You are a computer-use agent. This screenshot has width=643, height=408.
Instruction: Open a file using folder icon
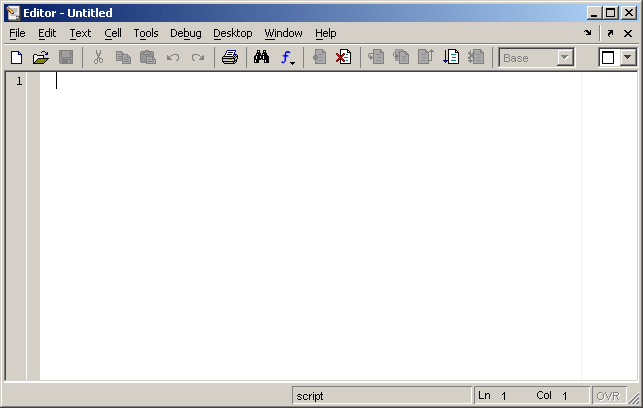pos(41,57)
